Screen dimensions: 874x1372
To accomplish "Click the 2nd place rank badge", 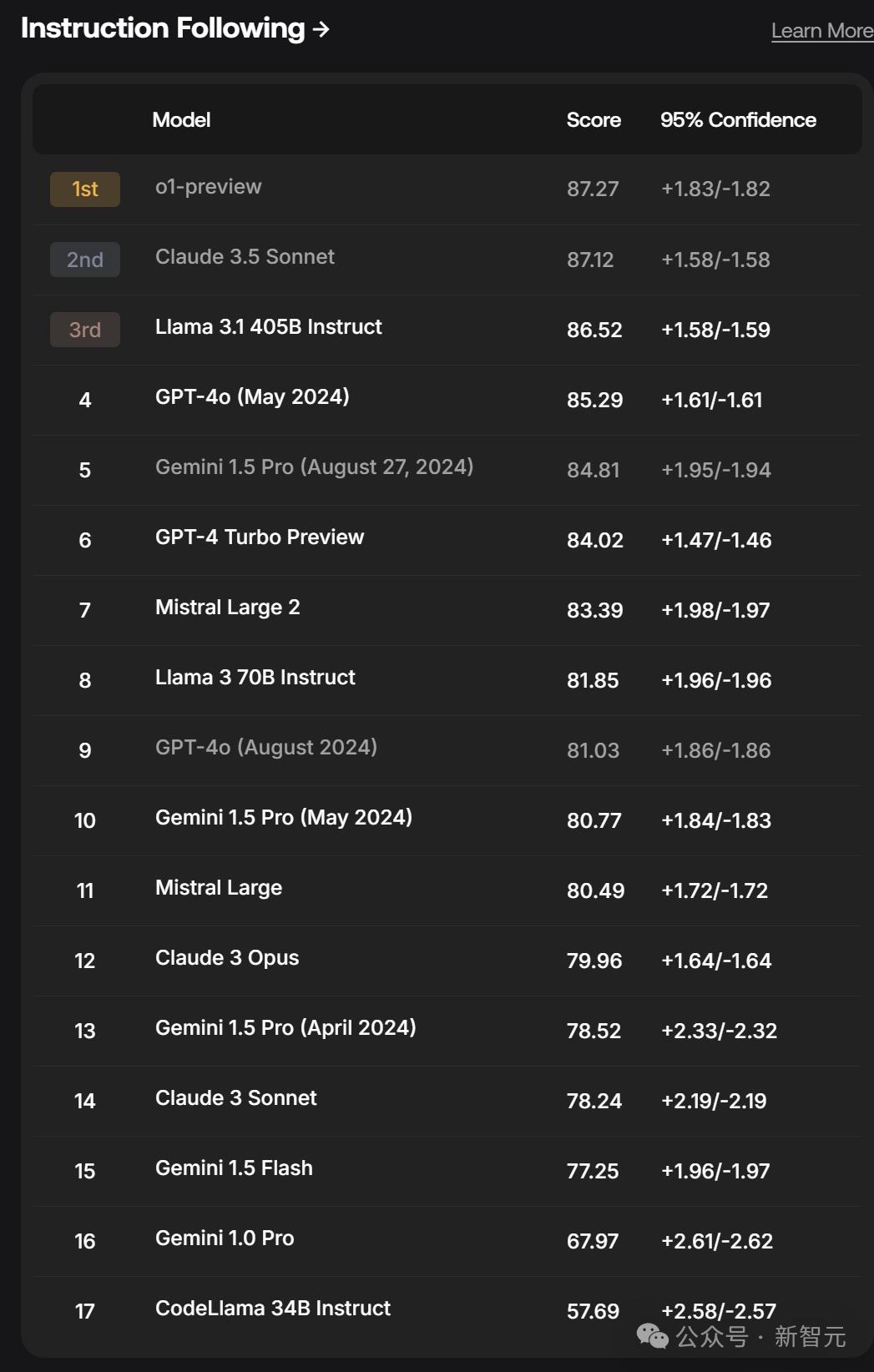I will pos(85,260).
